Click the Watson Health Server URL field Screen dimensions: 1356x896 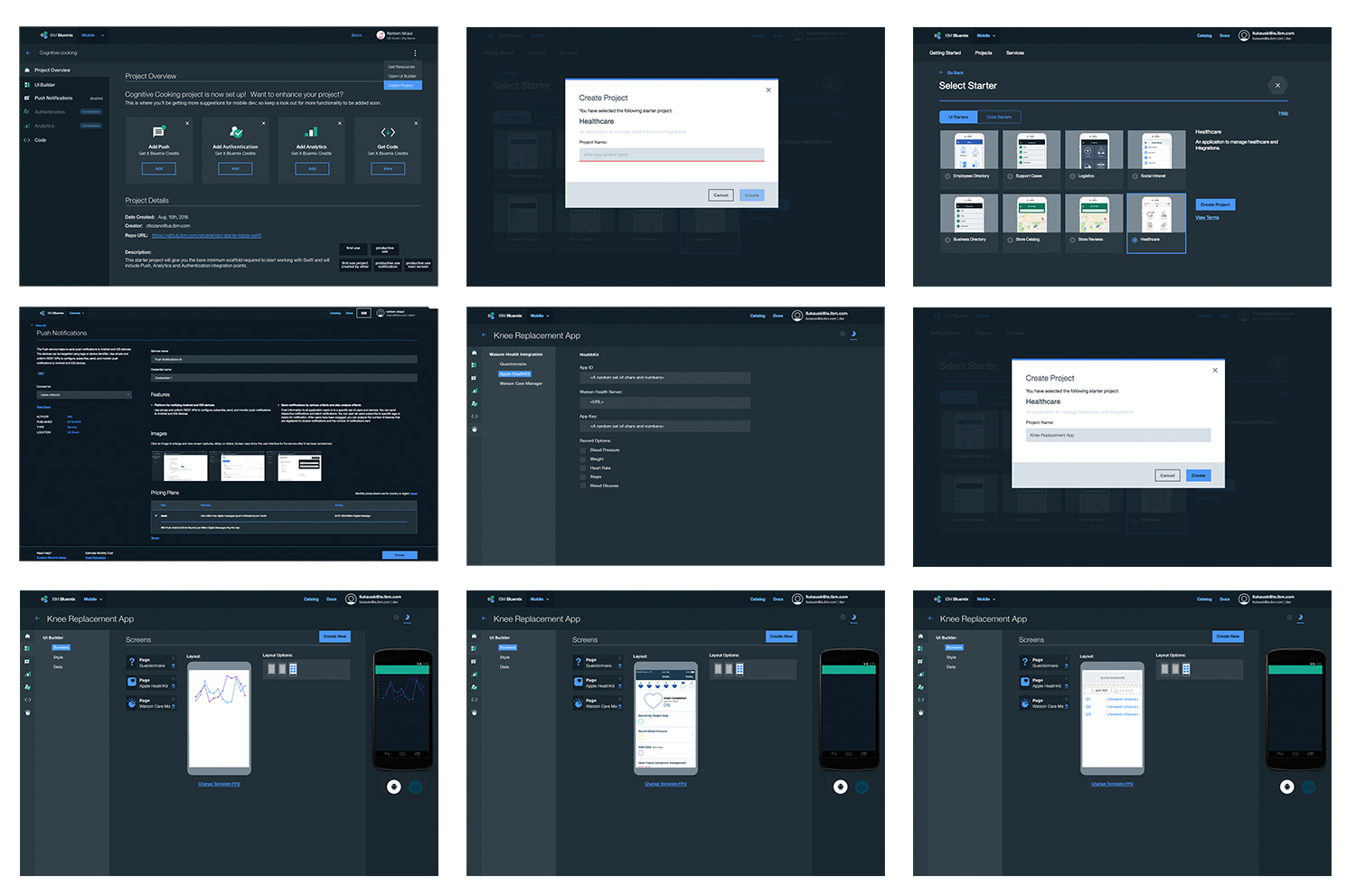point(664,402)
